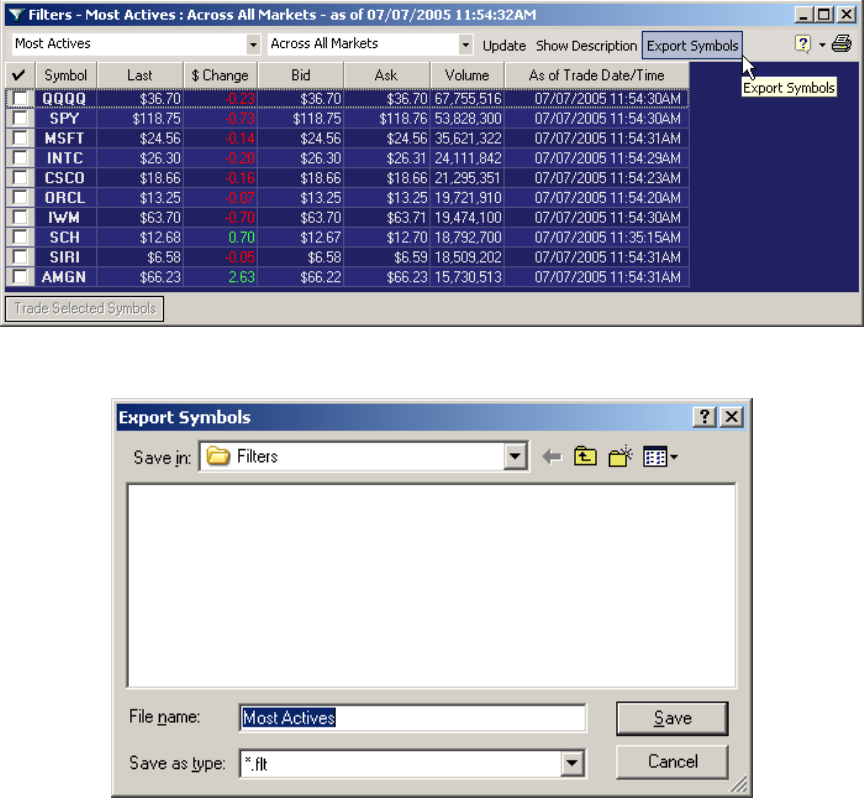Click the resize grip of Export Symbols dialog

pos(739,783)
